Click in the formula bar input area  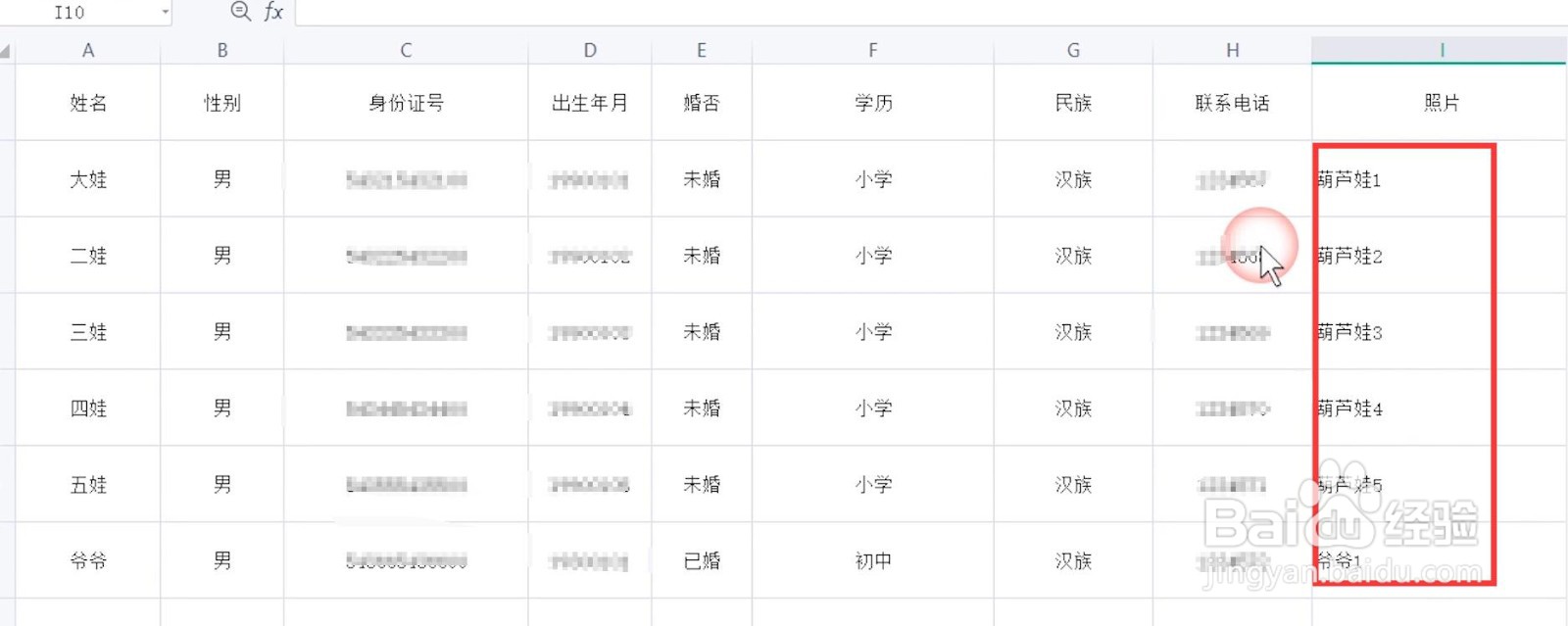[931, 12]
